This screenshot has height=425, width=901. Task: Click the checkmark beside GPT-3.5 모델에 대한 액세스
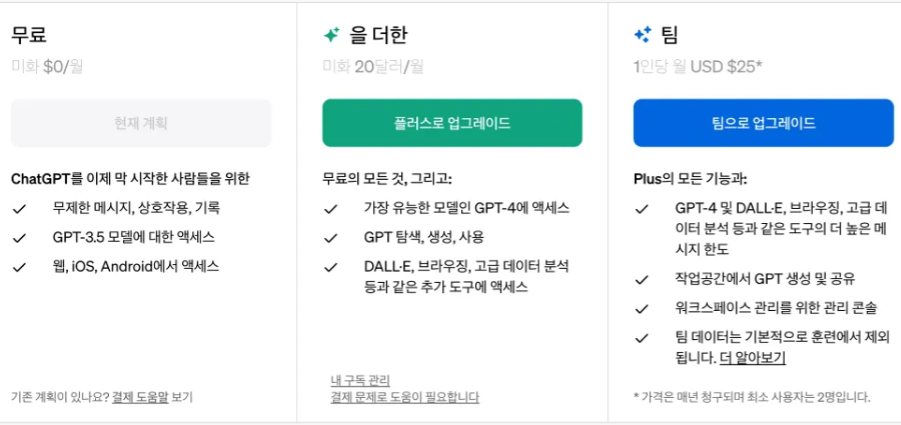(19, 238)
